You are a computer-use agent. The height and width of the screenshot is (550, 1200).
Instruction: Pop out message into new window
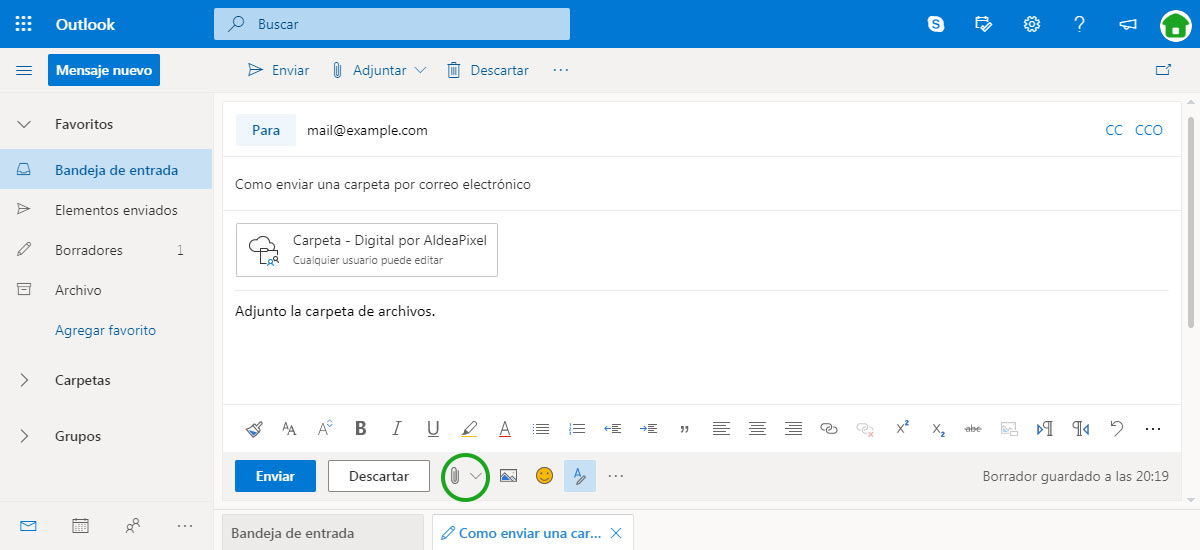tap(1163, 70)
